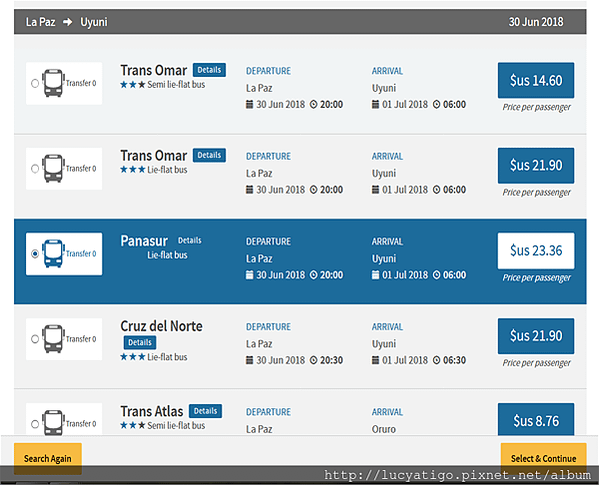This screenshot has width=599, height=485.
Task: Open Details for Trans Atlas
Action: click(206, 411)
